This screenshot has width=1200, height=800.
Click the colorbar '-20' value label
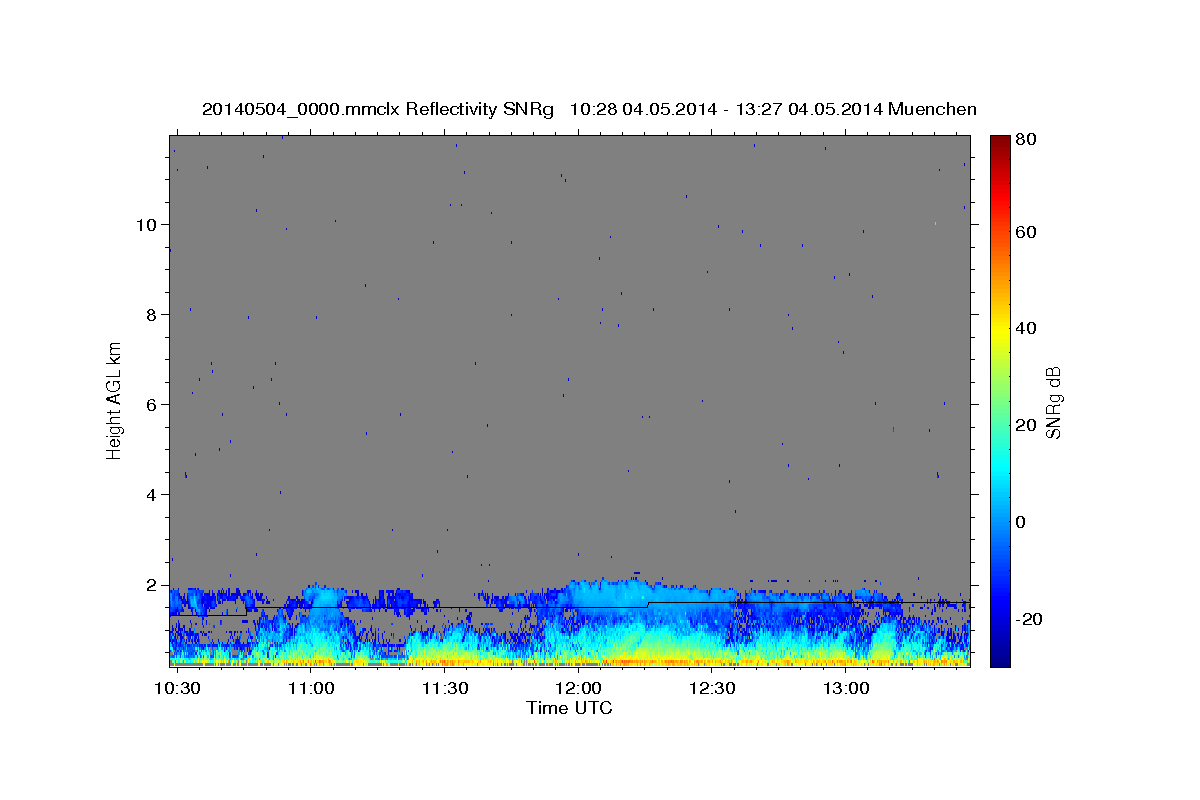[1028, 619]
